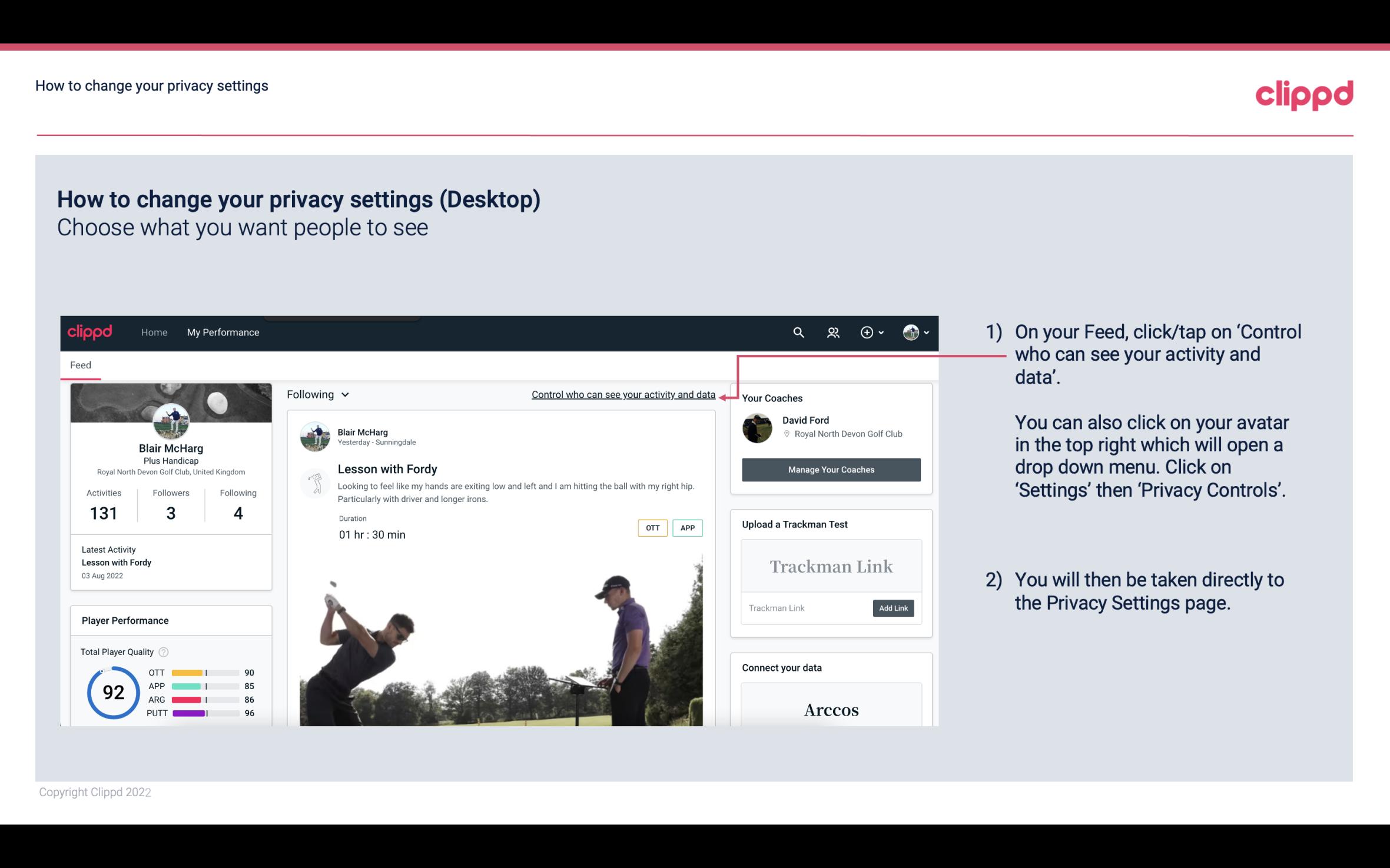This screenshot has height=868, width=1390.
Task: Click the Feed tab label
Action: click(81, 365)
